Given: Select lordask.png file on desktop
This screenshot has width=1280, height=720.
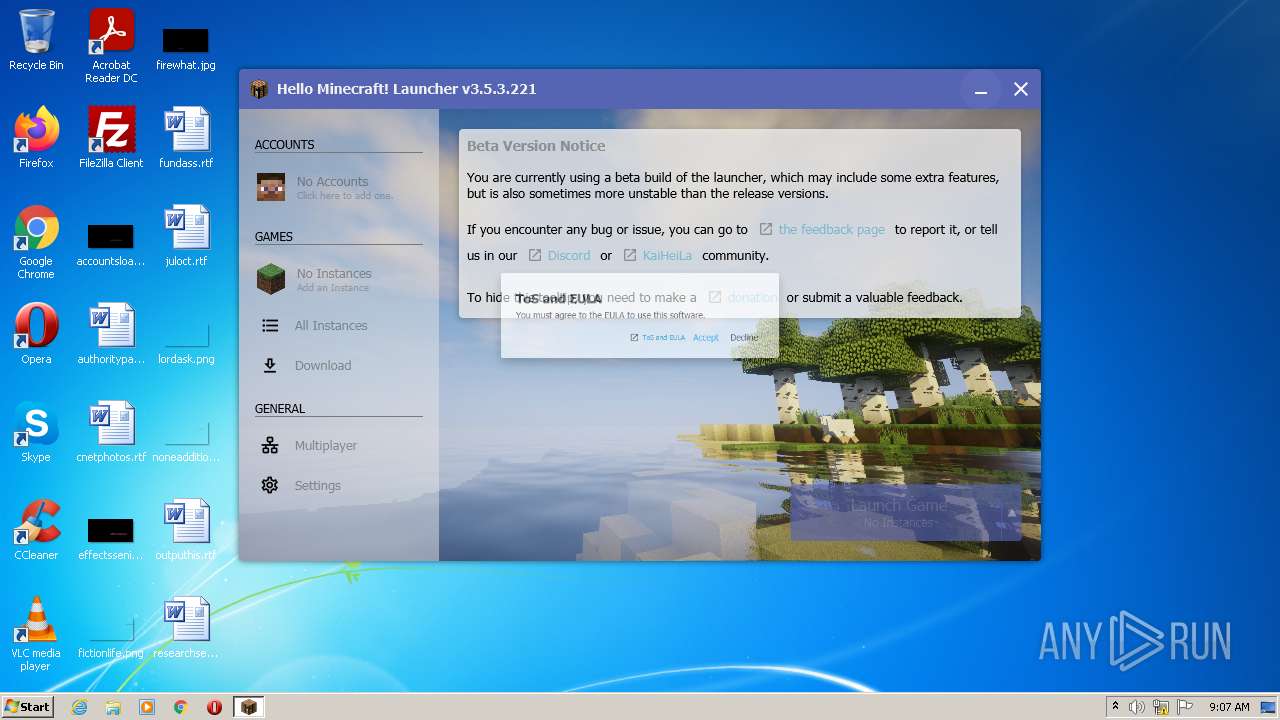Looking at the screenshot, I should 186,341.
